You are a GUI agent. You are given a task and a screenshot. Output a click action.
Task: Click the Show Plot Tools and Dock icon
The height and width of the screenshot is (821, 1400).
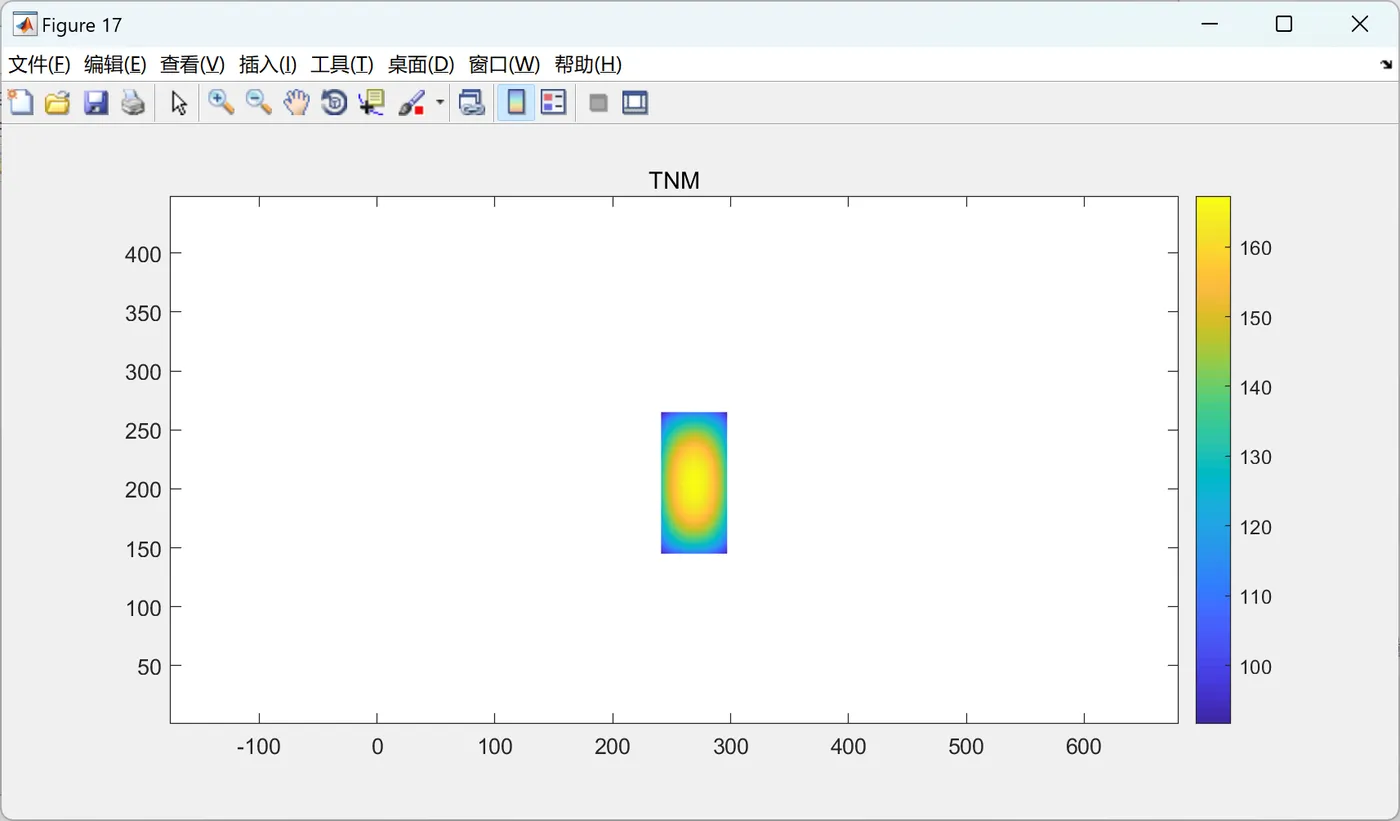(635, 102)
